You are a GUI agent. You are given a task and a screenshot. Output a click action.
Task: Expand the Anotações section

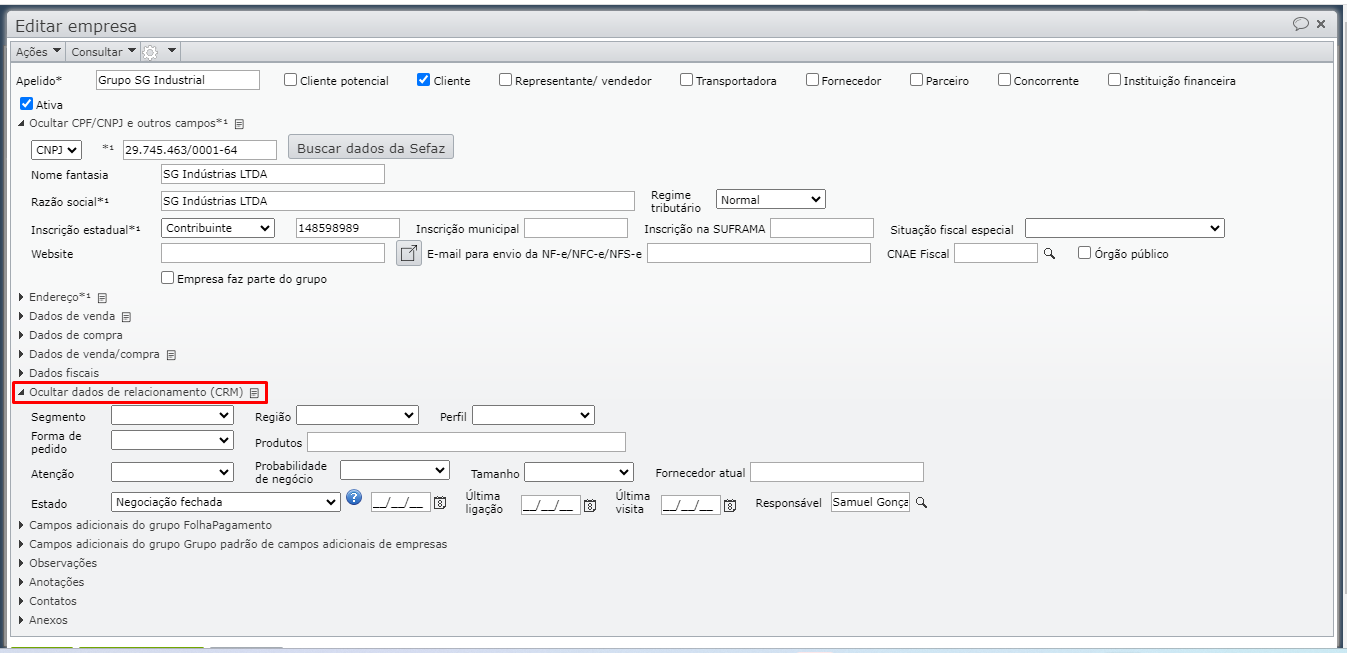[50, 582]
